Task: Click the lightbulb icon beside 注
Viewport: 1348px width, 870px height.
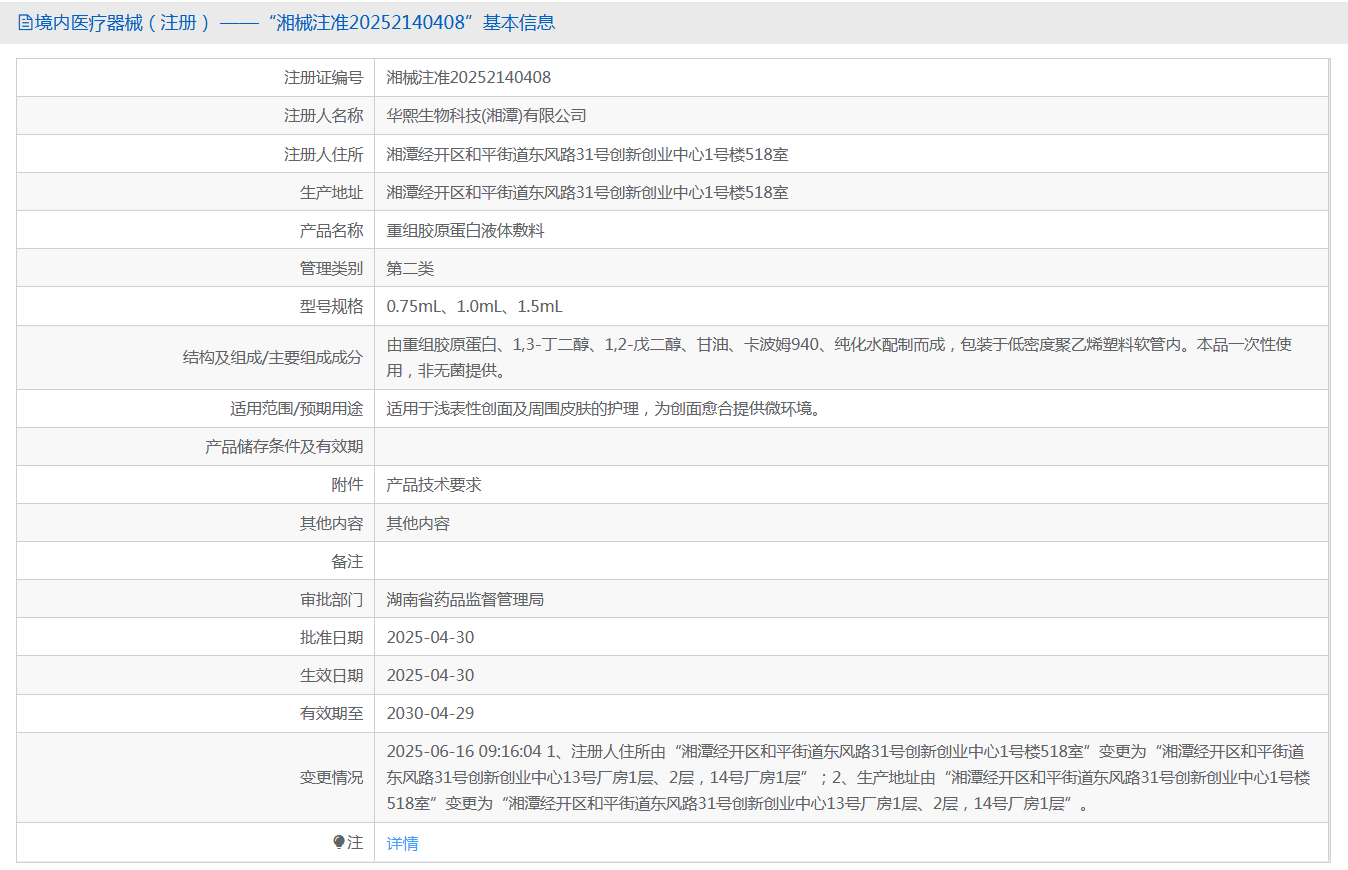Action: [339, 842]
